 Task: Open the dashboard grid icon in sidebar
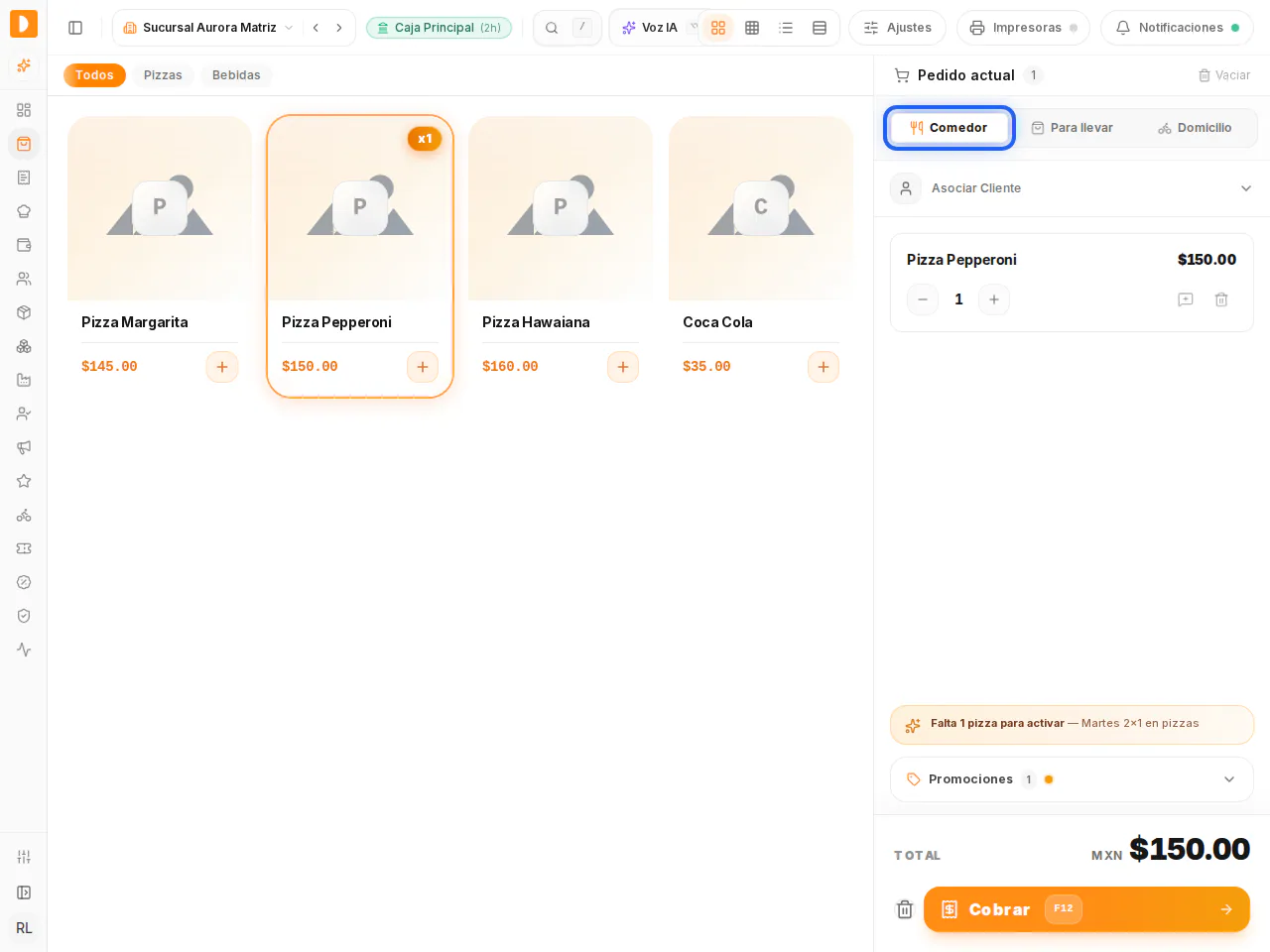click(24, 110)
